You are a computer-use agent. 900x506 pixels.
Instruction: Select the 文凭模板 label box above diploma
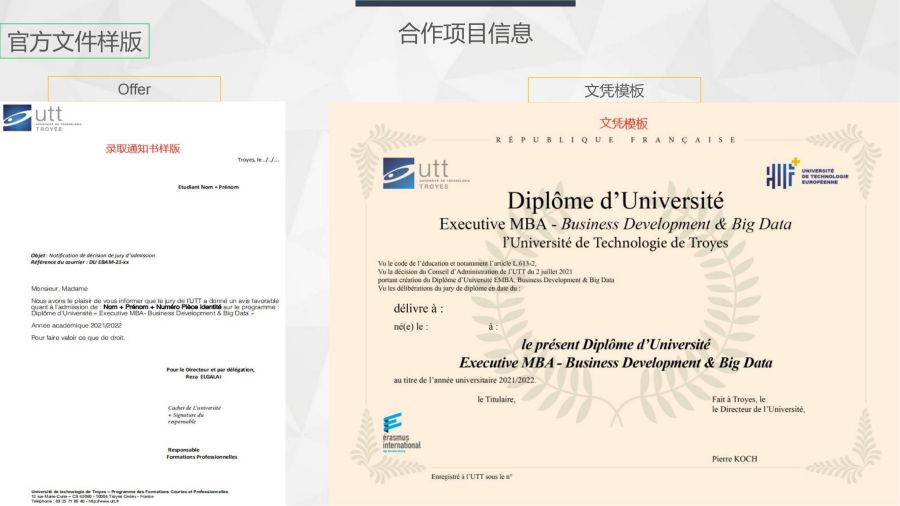pos(614,90)
